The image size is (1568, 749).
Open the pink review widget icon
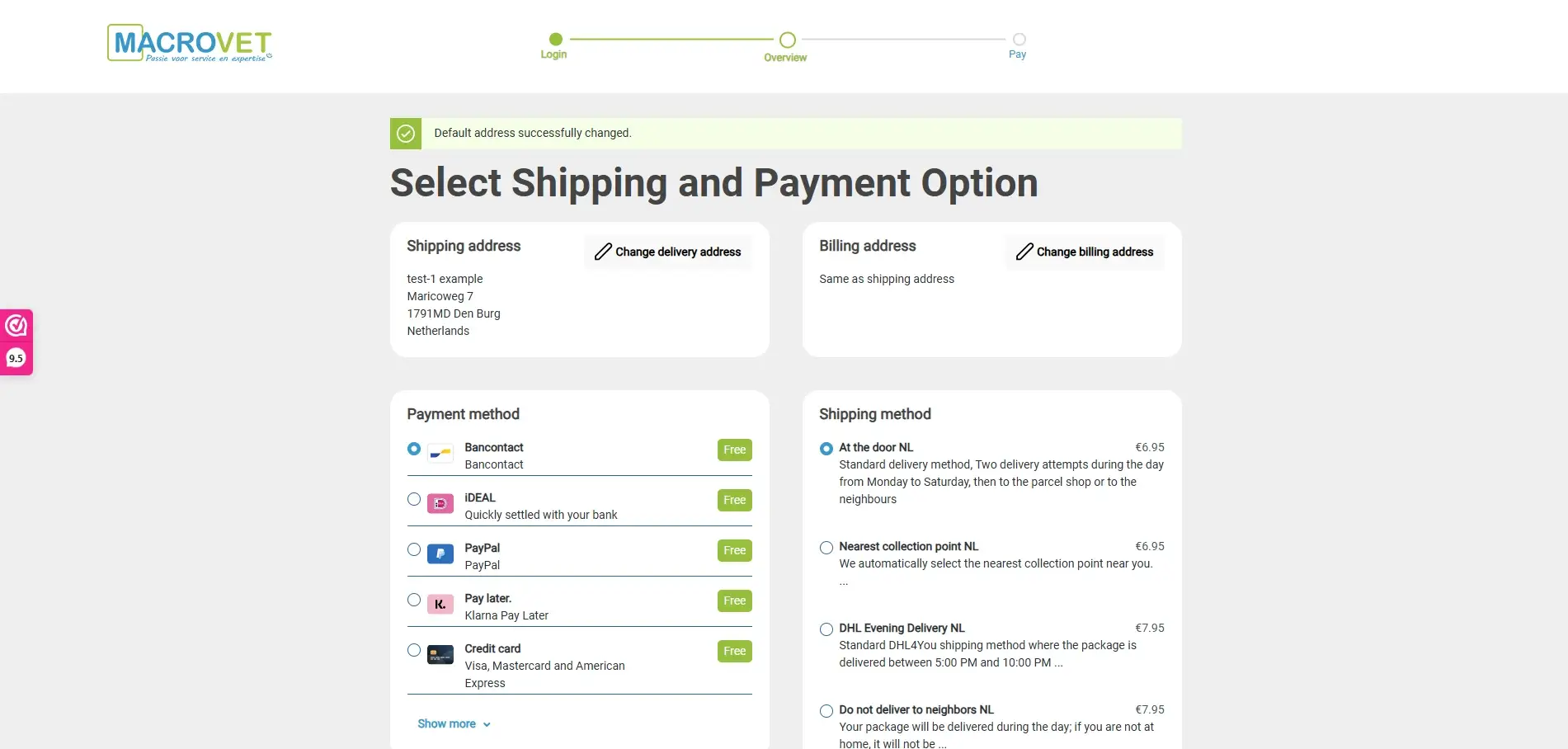[15, 325]
